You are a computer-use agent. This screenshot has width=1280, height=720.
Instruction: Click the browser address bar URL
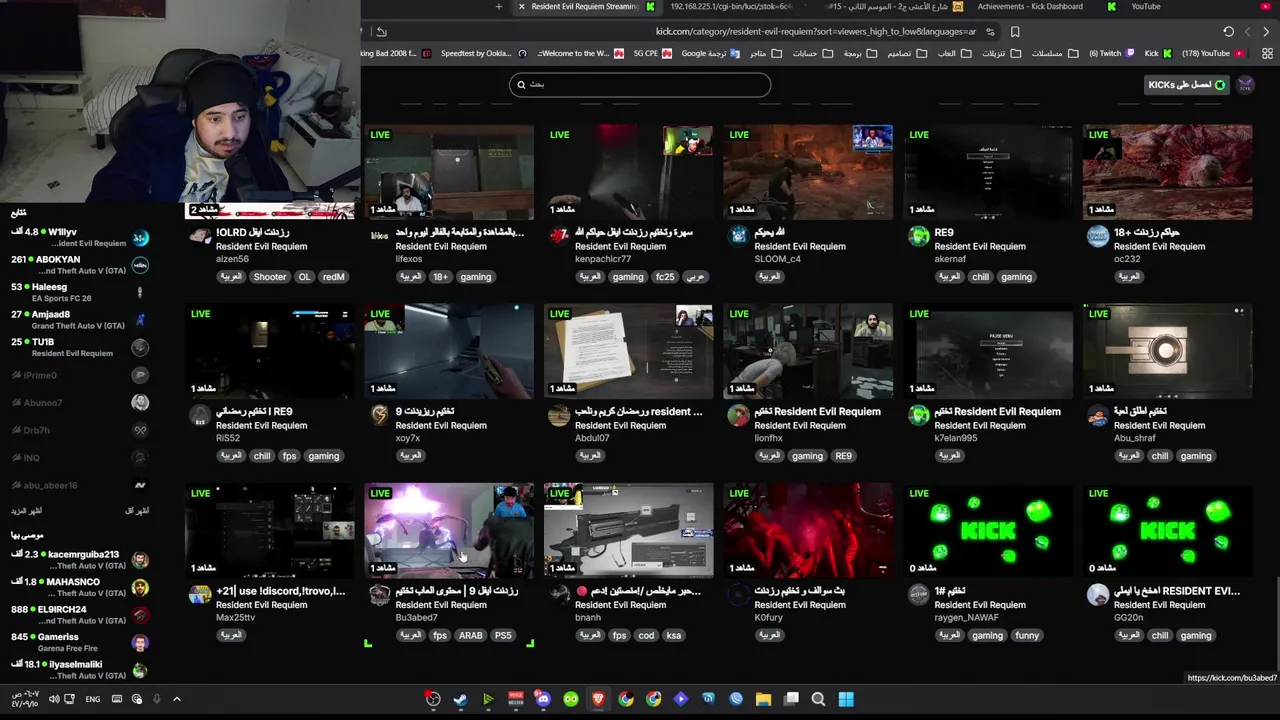815,31
